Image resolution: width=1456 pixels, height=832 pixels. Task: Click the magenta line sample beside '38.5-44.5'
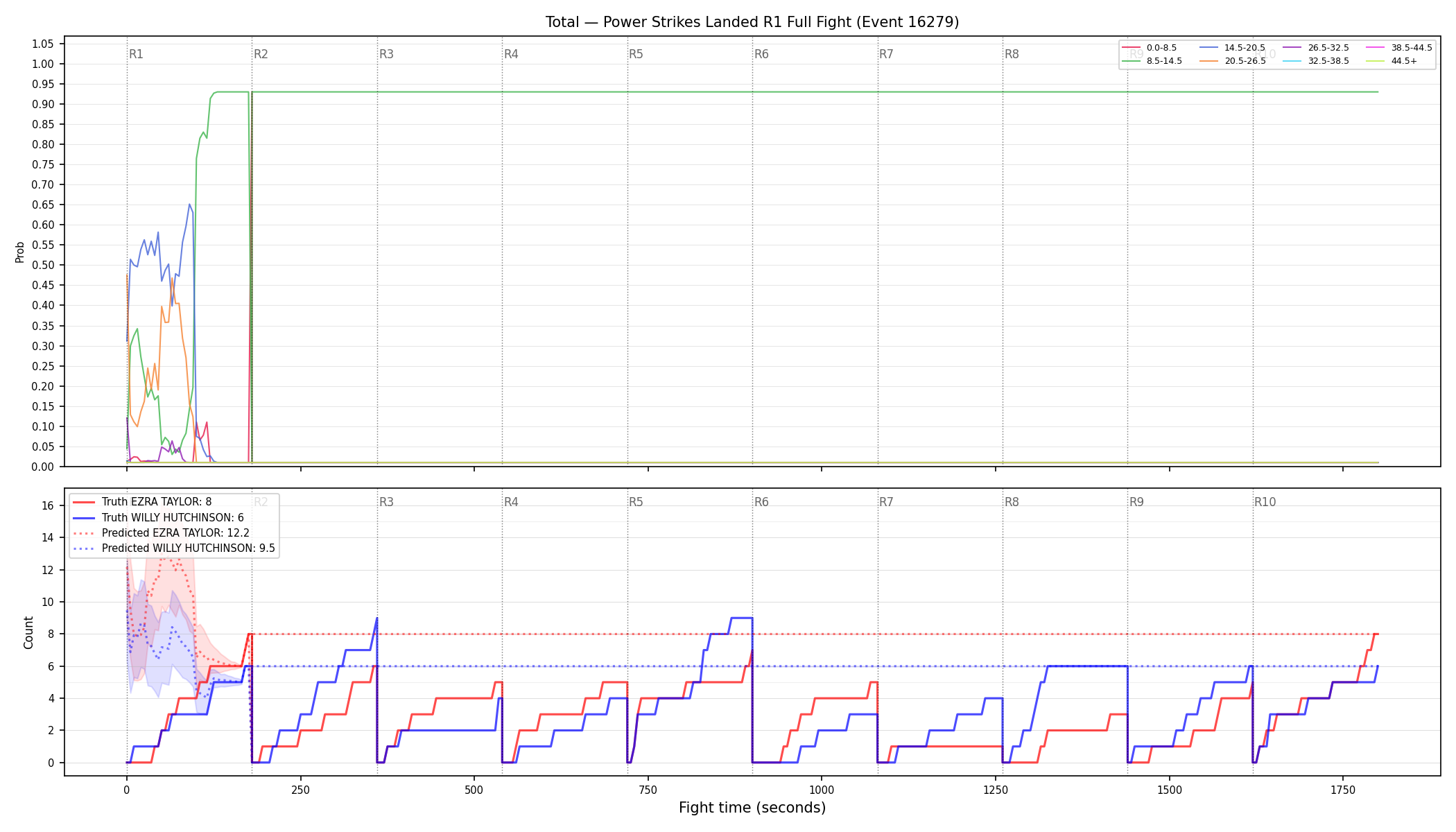coord(1376,48)
